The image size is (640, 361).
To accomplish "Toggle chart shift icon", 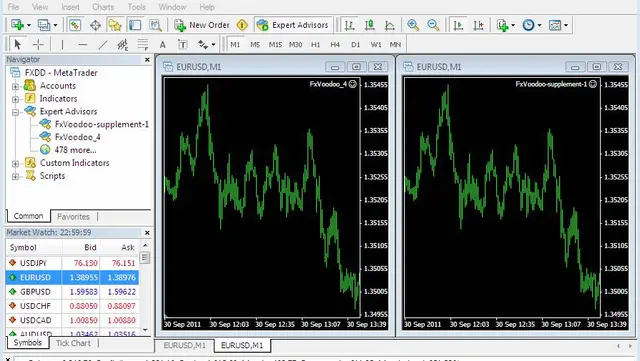I will click(x=478, y=25).
